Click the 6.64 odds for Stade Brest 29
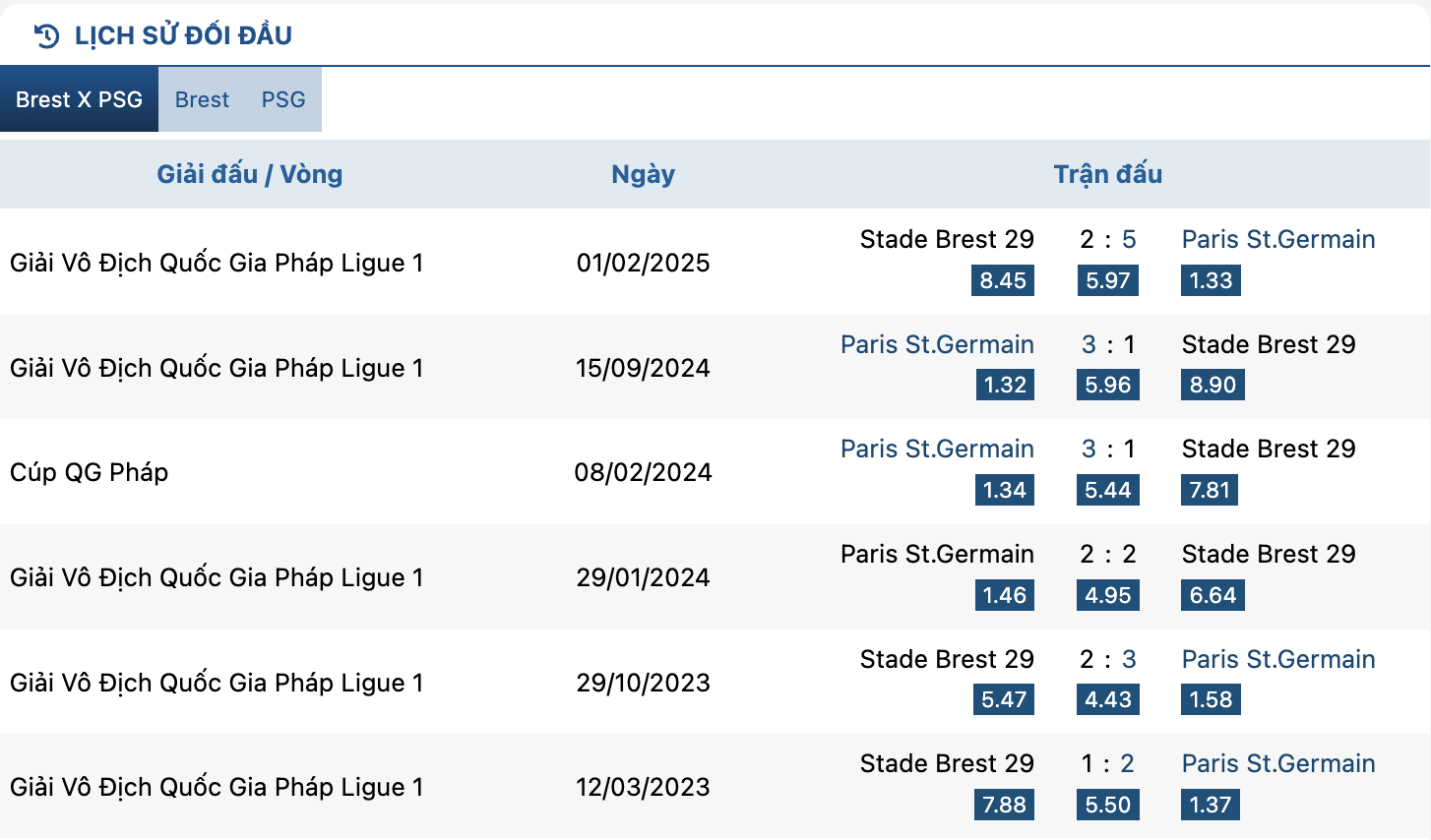This screenshot has height=840, width=1431. pos(1213,595)
